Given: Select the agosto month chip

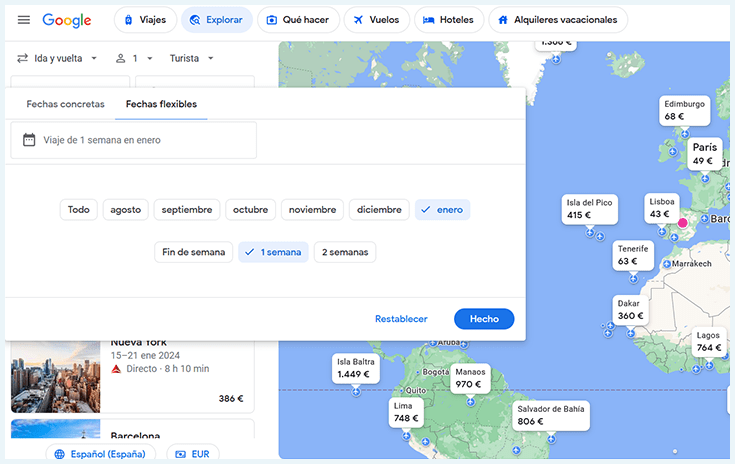Looking at the screenshot, I should (x=126, y=210).
